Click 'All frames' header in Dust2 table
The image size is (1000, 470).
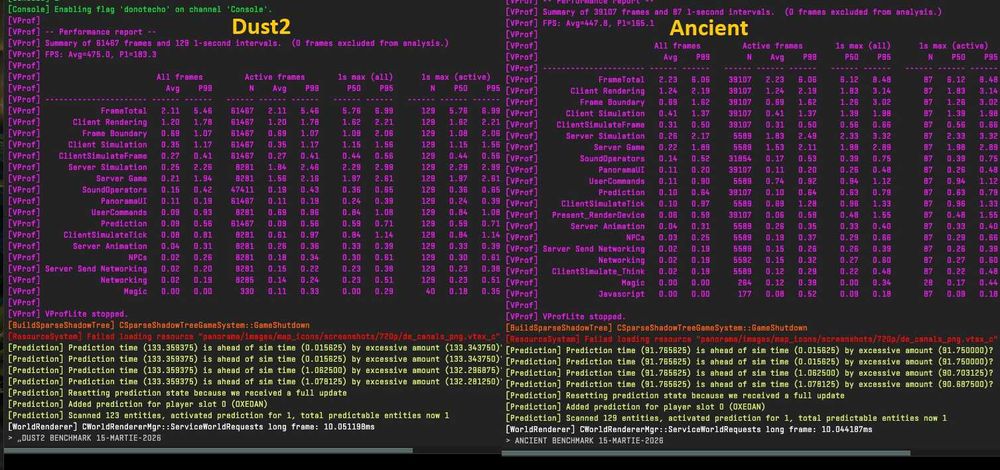click(179, 77)
